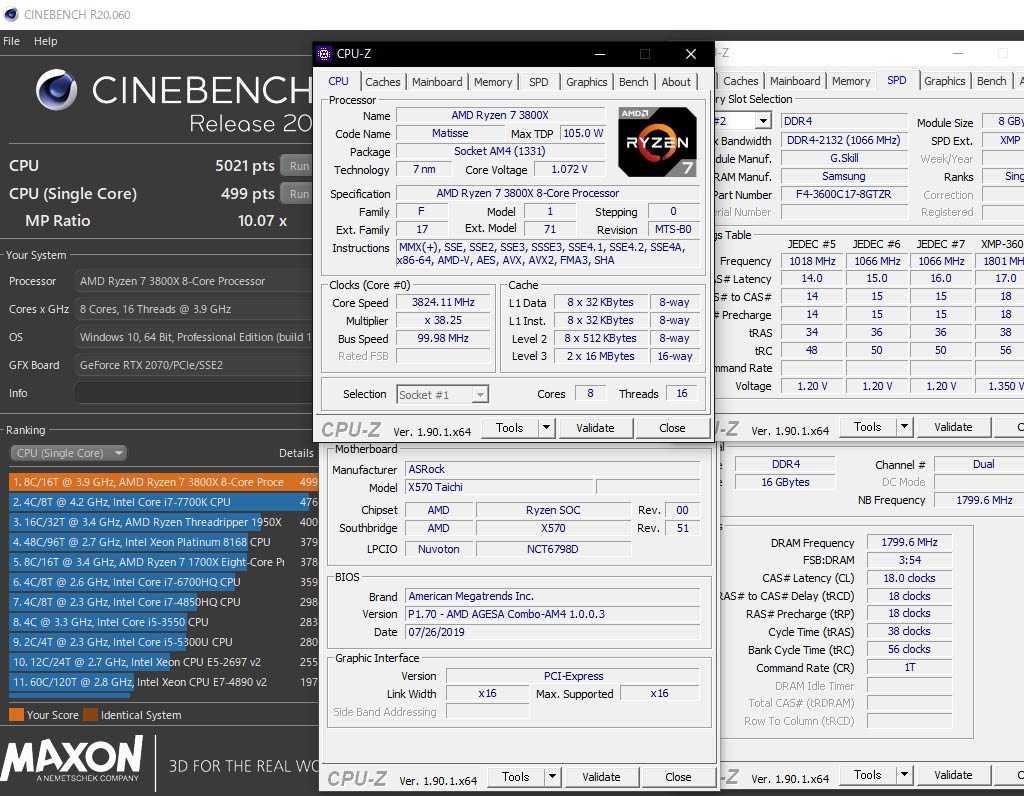Switch to the Mainboard tab
The image size is (1024, 796).
pyautogui.click(x=437, y=81)
